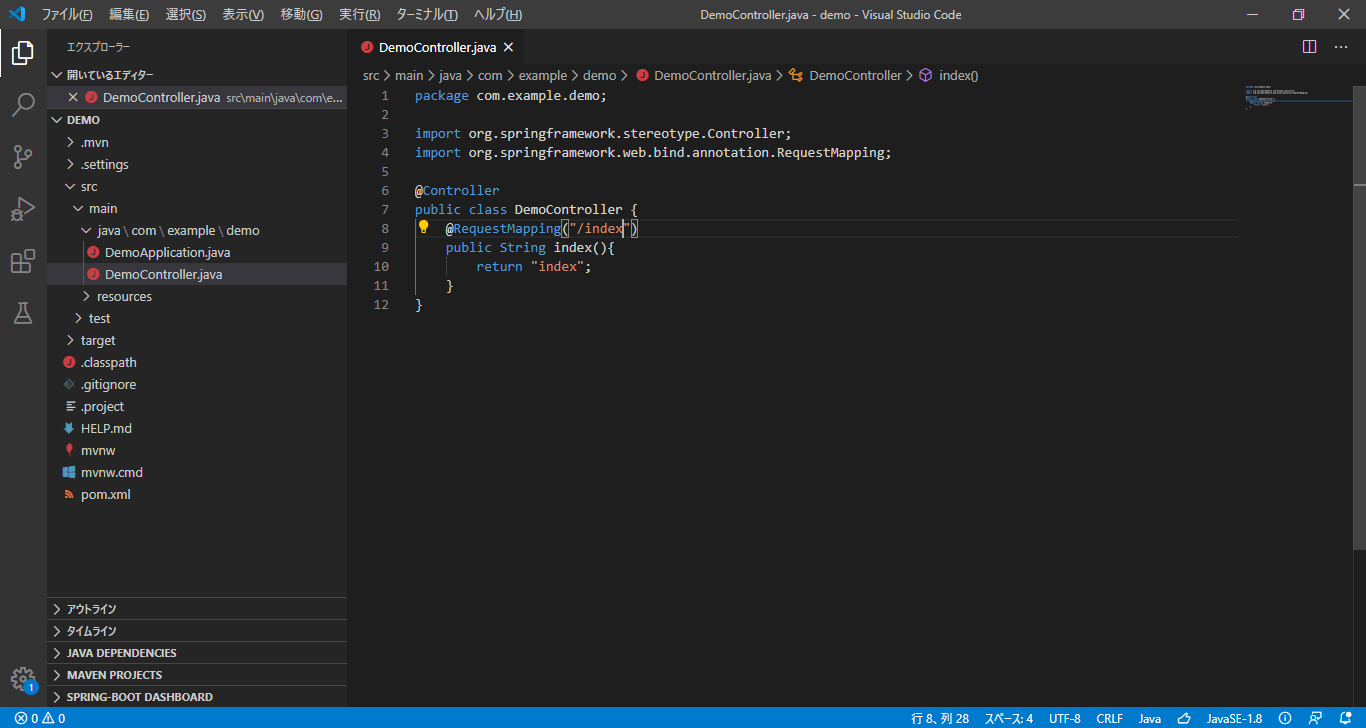Open the 移動(G) menu

(x=301, y=14)
